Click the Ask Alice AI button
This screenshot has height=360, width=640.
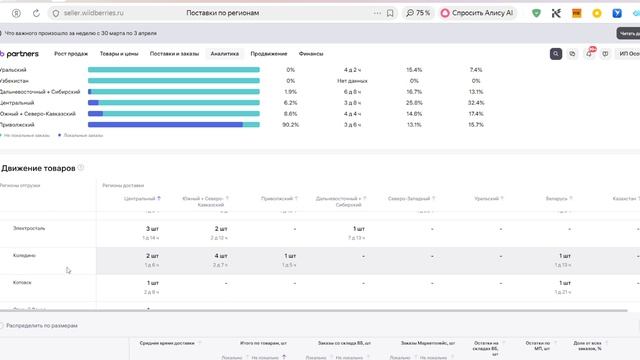pyautogui.click(x=477, y=13)
